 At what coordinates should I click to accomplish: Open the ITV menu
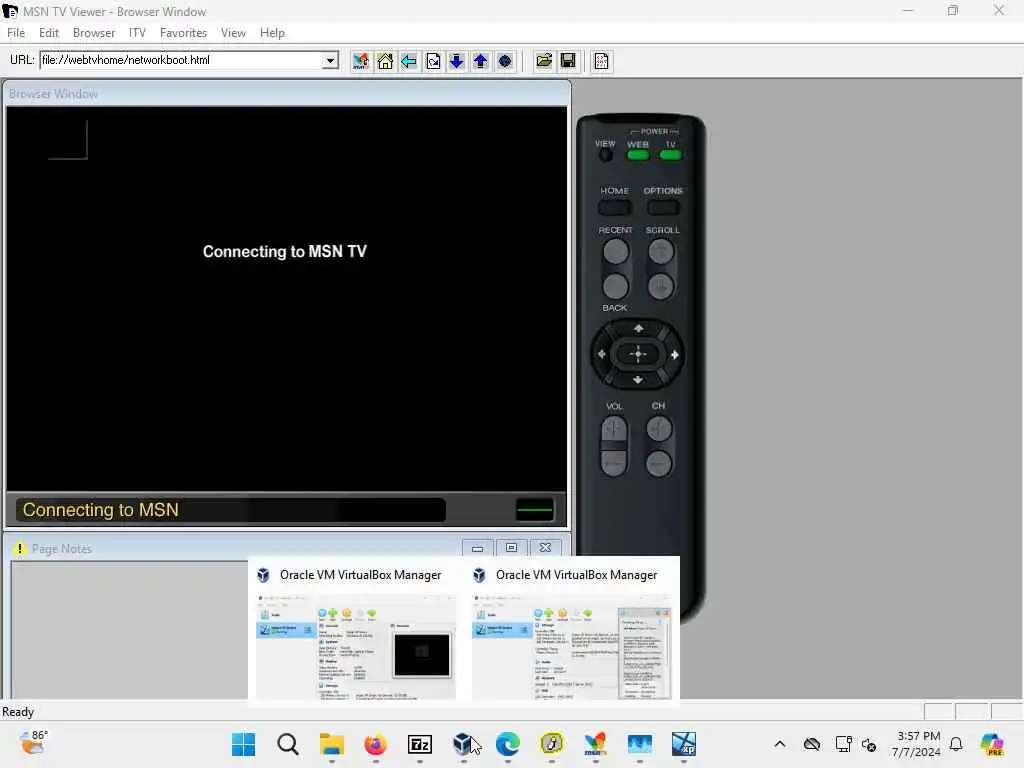(x=137, y=33)
